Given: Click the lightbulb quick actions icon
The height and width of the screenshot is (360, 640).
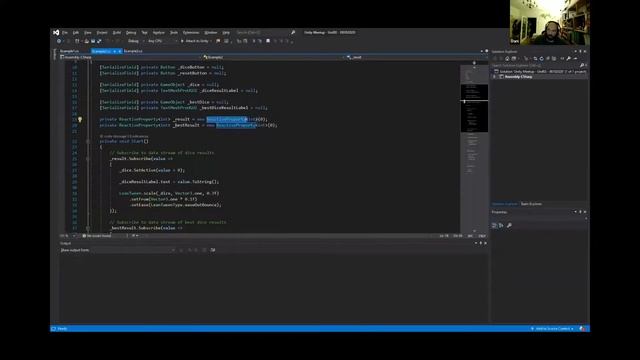Looking at the screenshot, I should click(80, 120).
